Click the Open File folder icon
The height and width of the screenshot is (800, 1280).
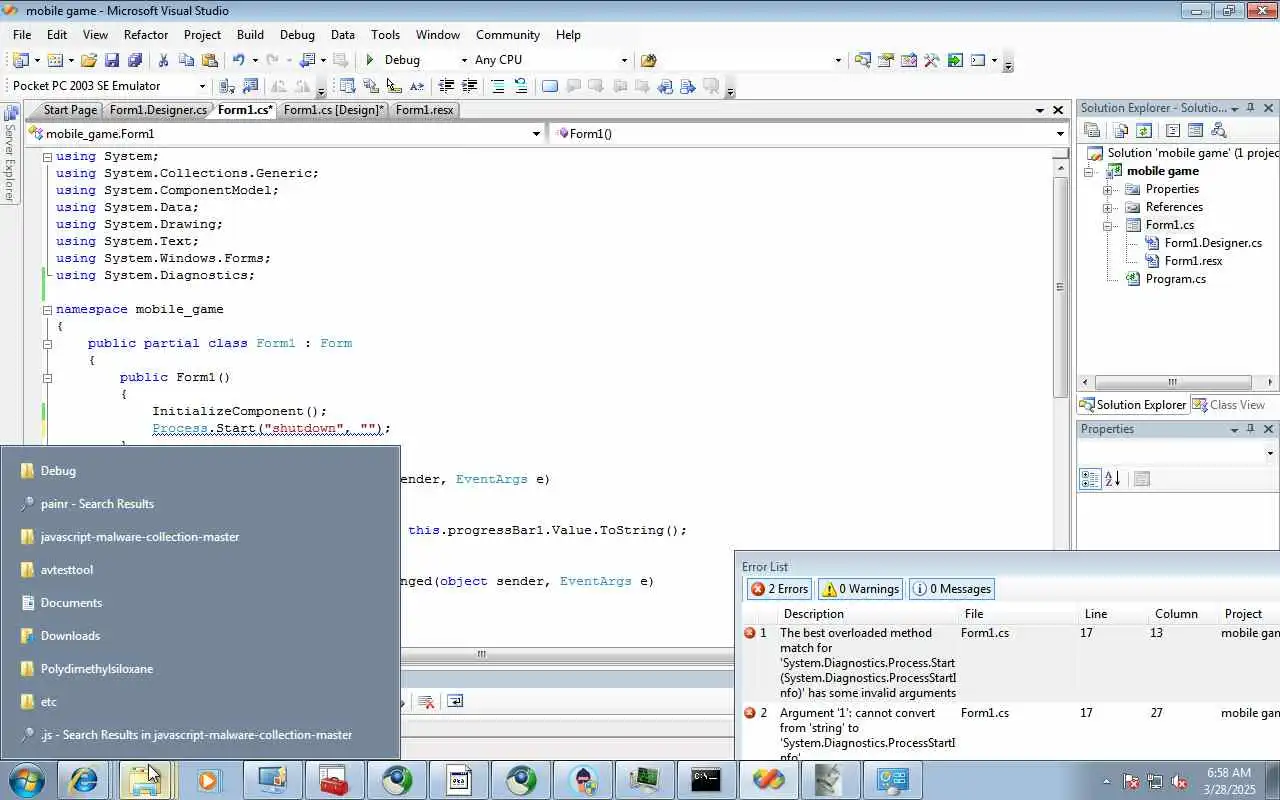[89, 60]
